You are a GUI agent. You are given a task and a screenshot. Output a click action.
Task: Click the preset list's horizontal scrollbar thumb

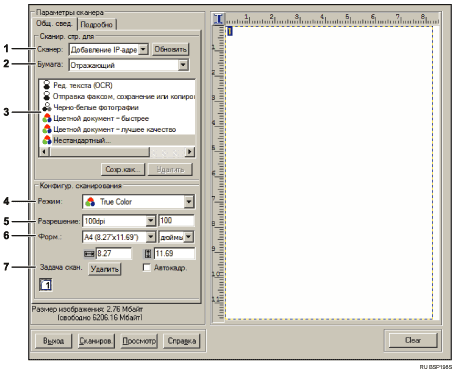tap(100, 152)
